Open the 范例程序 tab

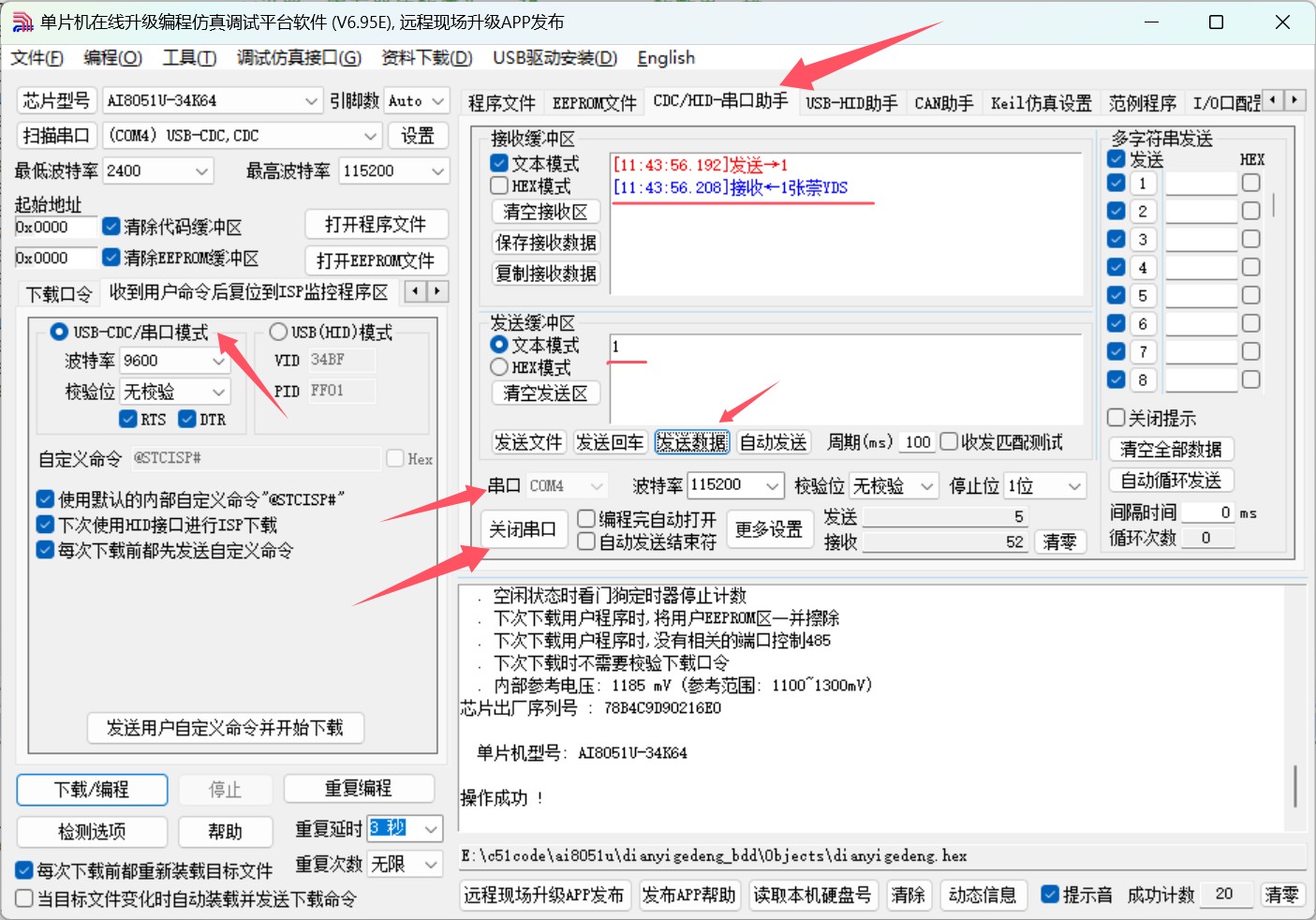[x=1143, y=102]
